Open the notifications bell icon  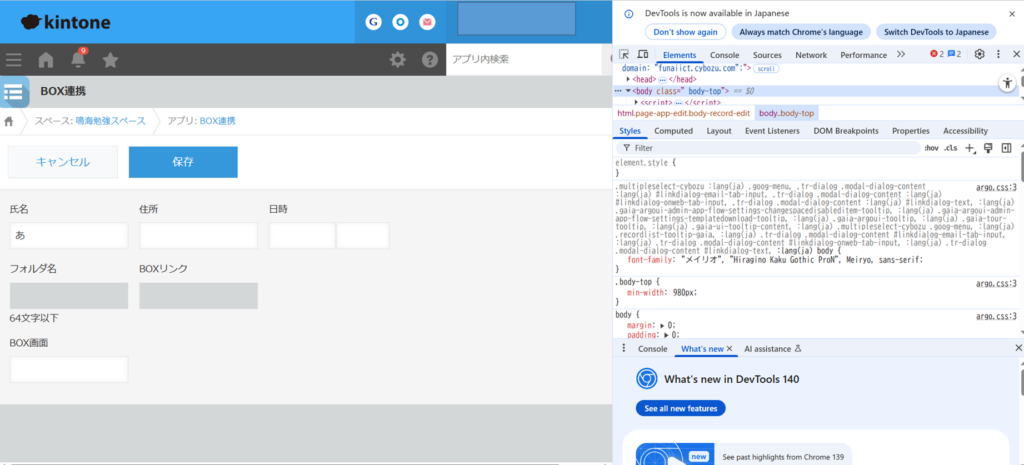coord(78,60)
